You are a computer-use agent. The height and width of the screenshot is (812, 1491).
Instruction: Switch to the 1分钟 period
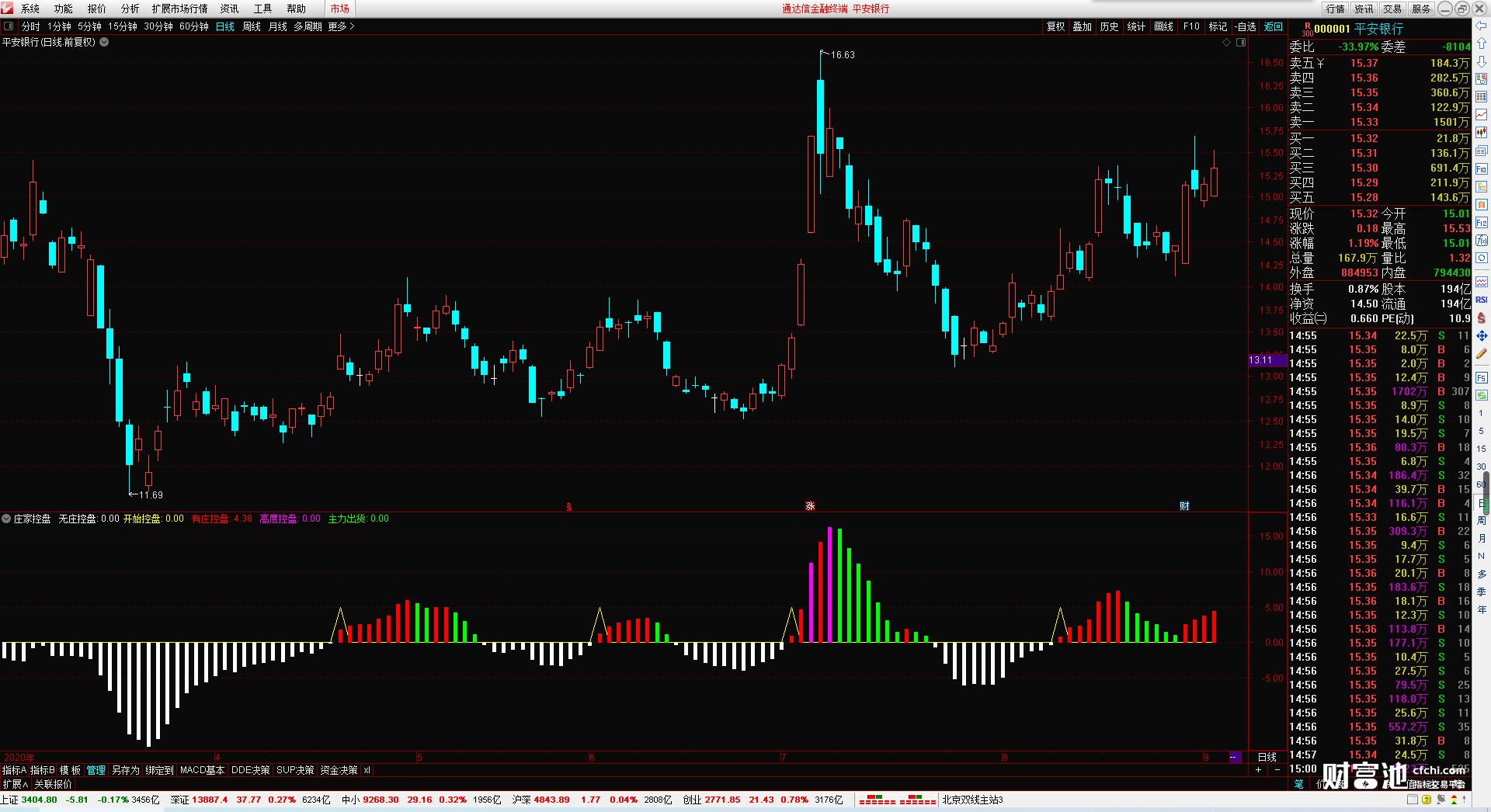(x=59, y=26)
